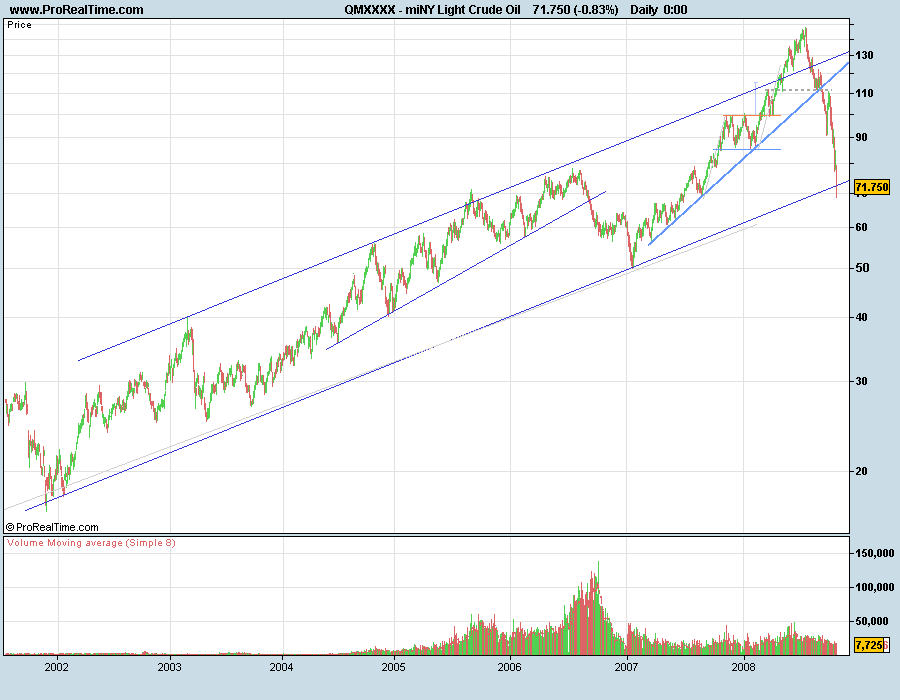Image resolution: width=900 pixels, height=700 pixels.
Task: Click the 2003 date axis label
Action: click(x=169, y=667)
